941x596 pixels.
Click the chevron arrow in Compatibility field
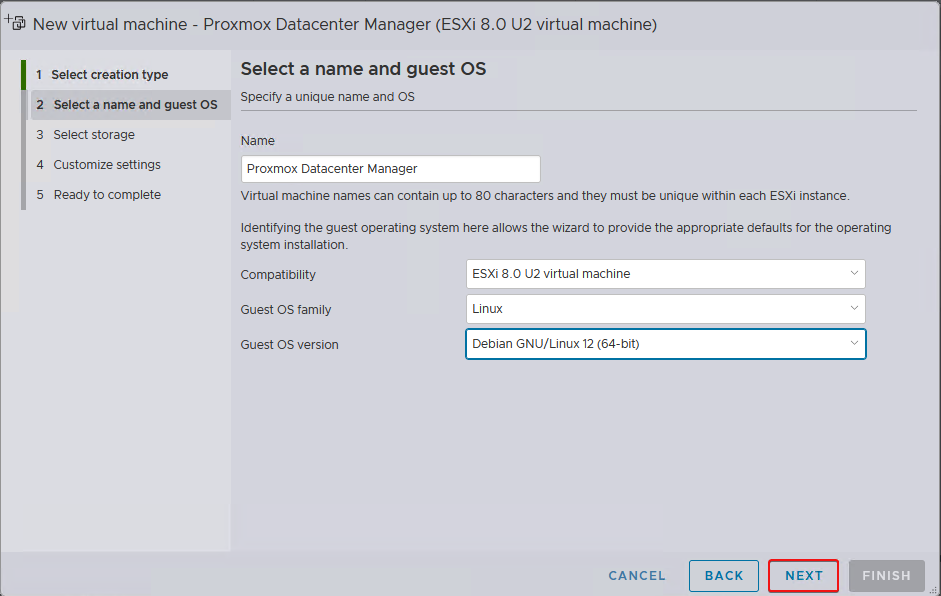coord(853,273)
